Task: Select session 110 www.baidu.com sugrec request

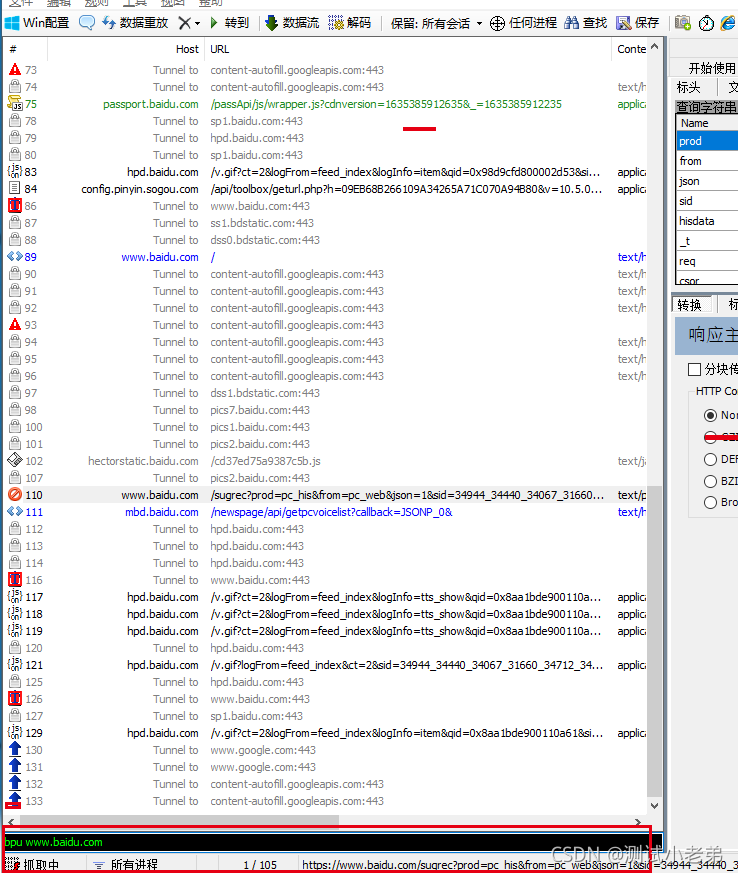Action: click(x=326, y=495)
